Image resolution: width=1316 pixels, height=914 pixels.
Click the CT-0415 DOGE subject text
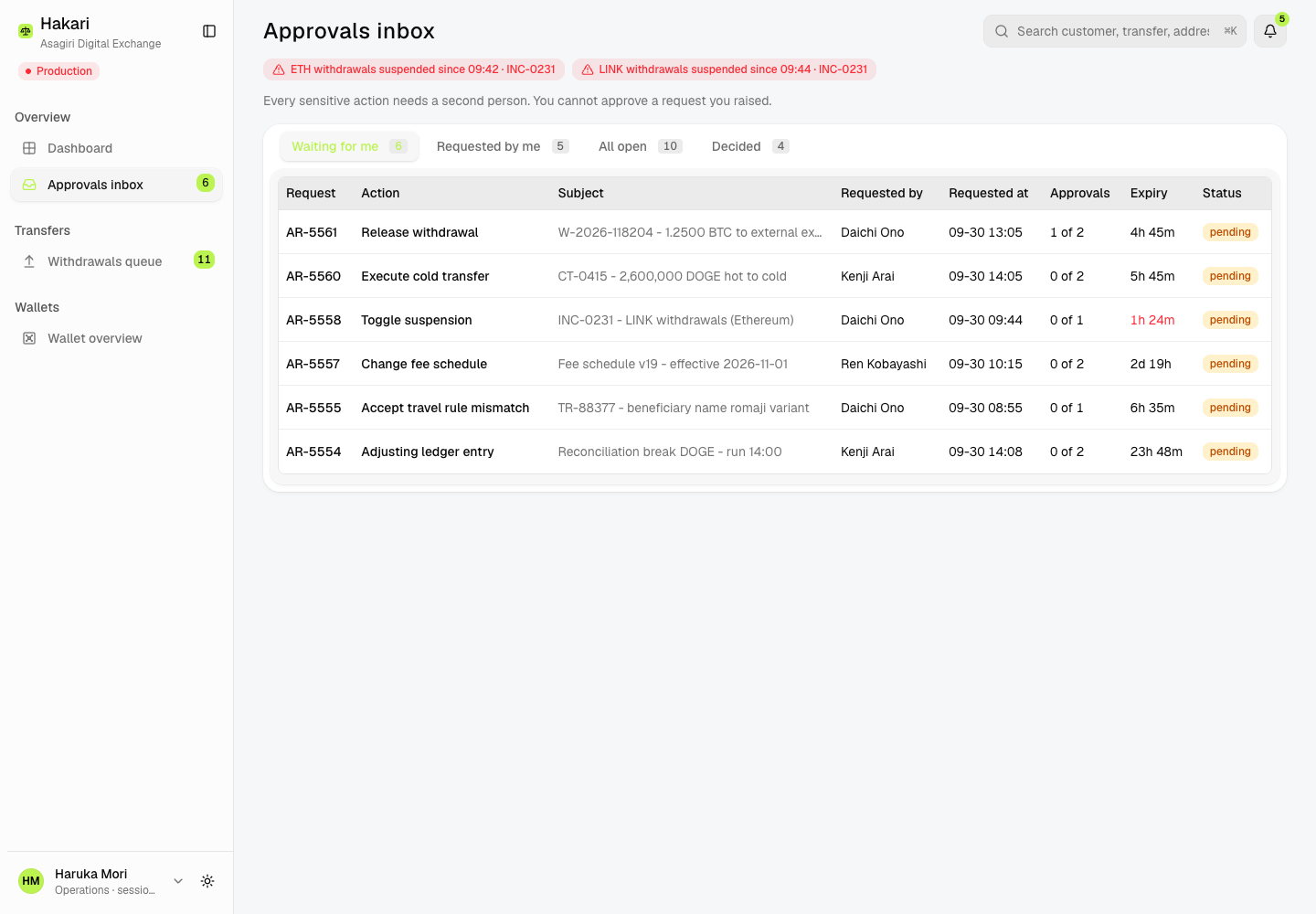tap(673, 276)
